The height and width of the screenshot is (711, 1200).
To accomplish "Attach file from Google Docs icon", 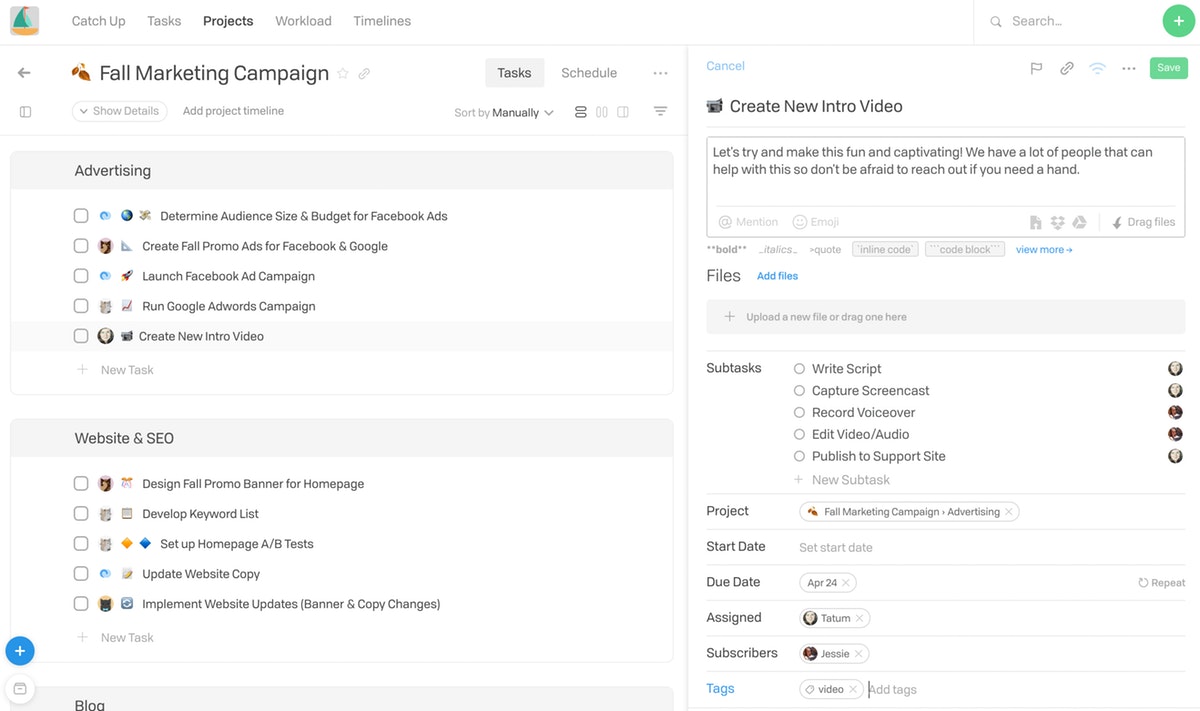I will (x=1036, y=222).
